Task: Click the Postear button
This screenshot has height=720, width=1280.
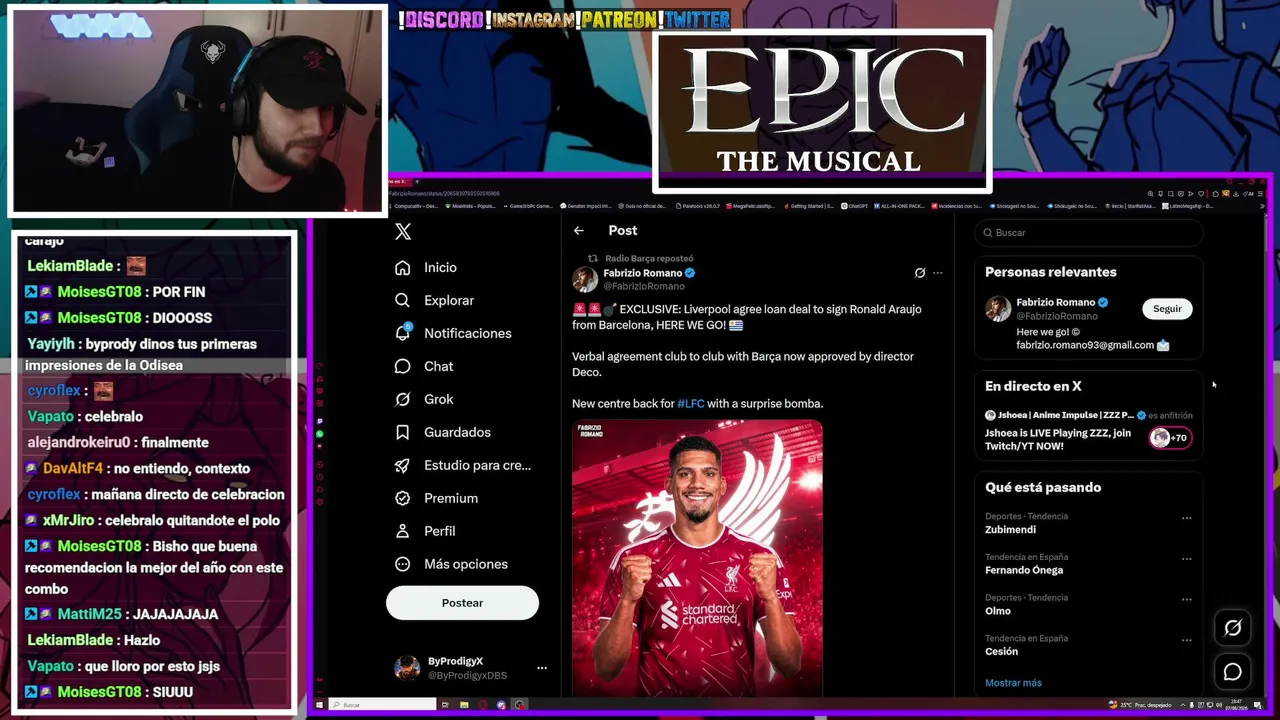Action: point(462,603)
